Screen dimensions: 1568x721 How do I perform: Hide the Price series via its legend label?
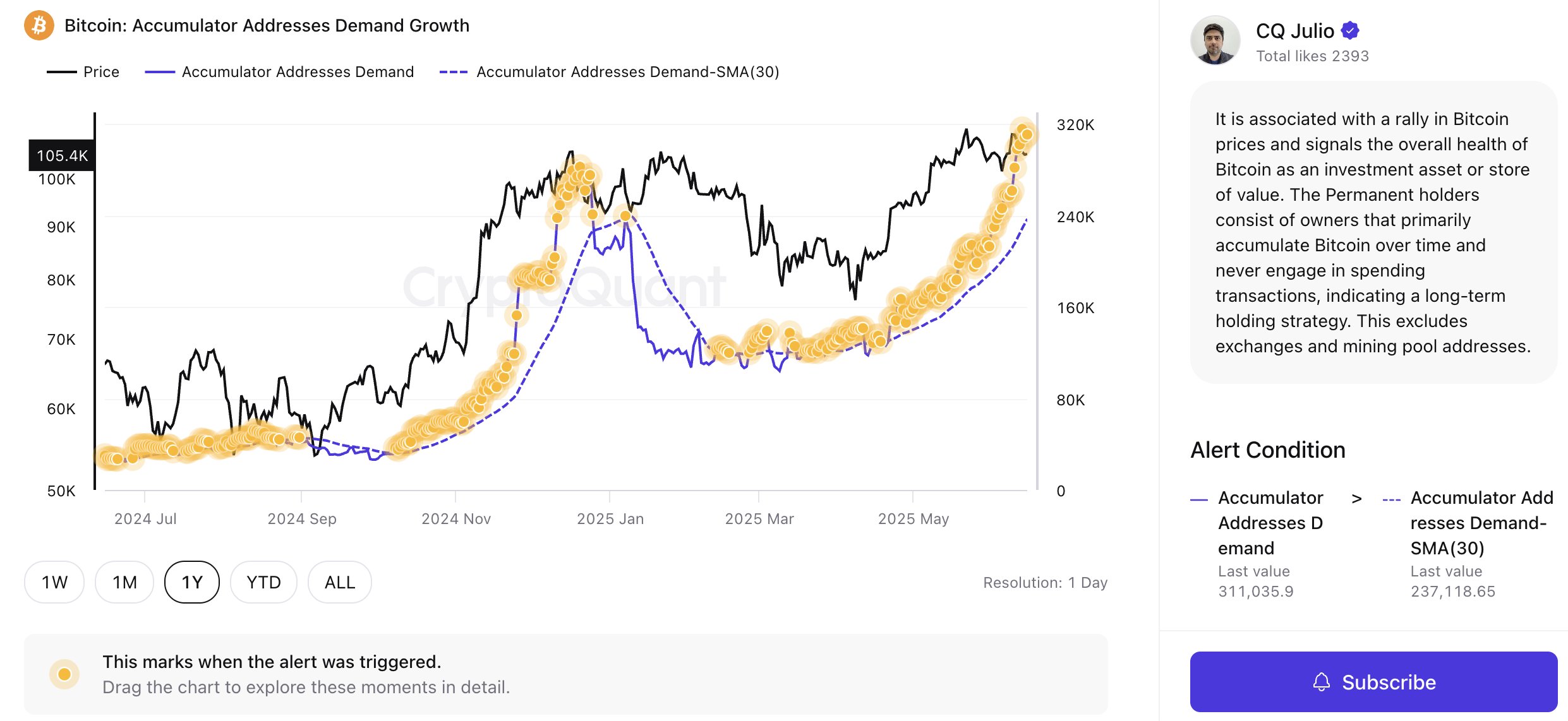pos(101,71)
